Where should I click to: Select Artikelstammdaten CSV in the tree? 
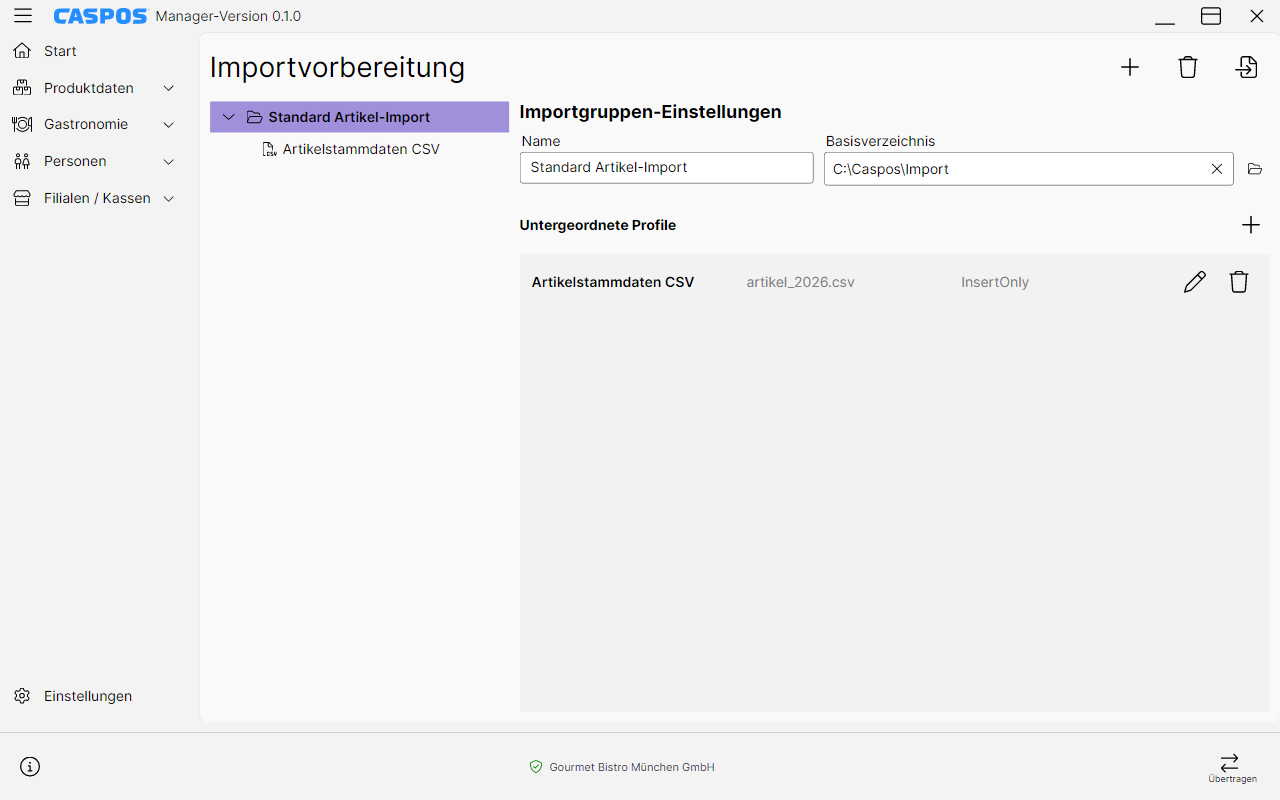pyautogui.click(x=359, y=150)
